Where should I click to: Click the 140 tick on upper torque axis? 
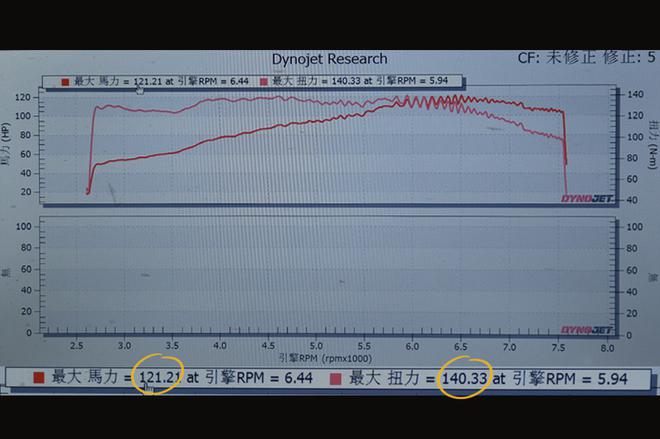pos(635,94)
